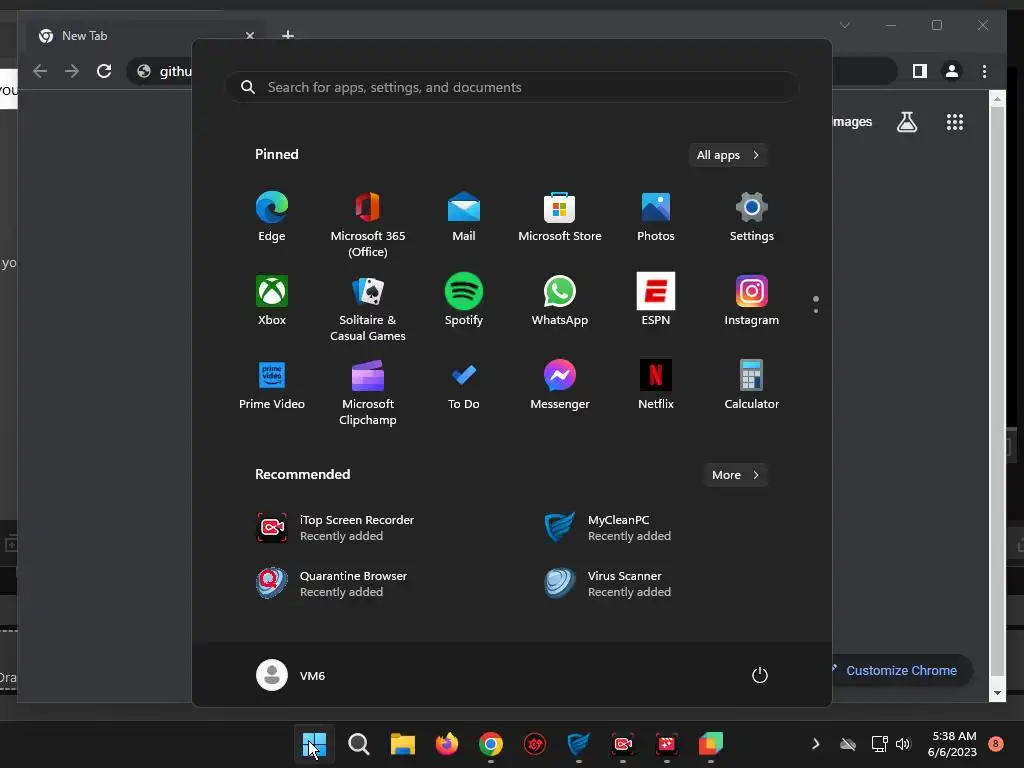Open Instagram from pinned apps

[x=752, y=301]
